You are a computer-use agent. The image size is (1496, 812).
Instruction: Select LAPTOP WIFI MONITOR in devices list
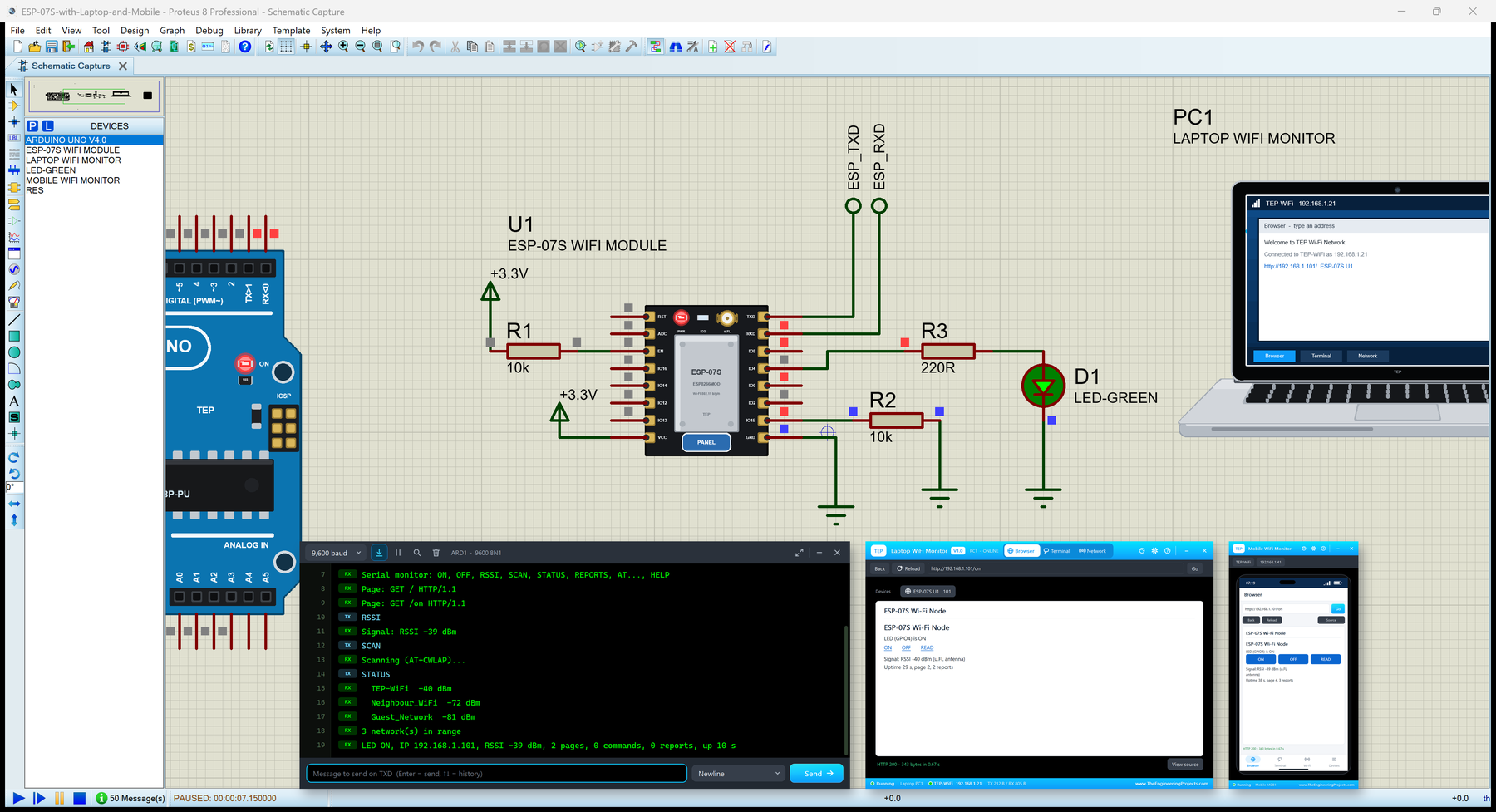coord(94,160)
